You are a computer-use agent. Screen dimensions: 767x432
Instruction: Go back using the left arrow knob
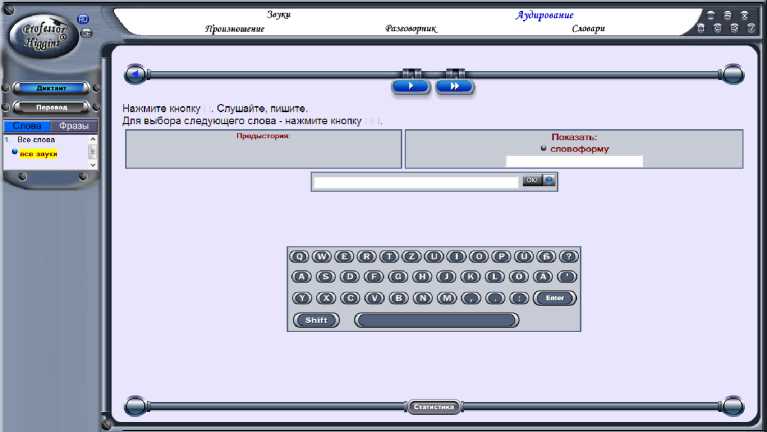tap(135, 74)
